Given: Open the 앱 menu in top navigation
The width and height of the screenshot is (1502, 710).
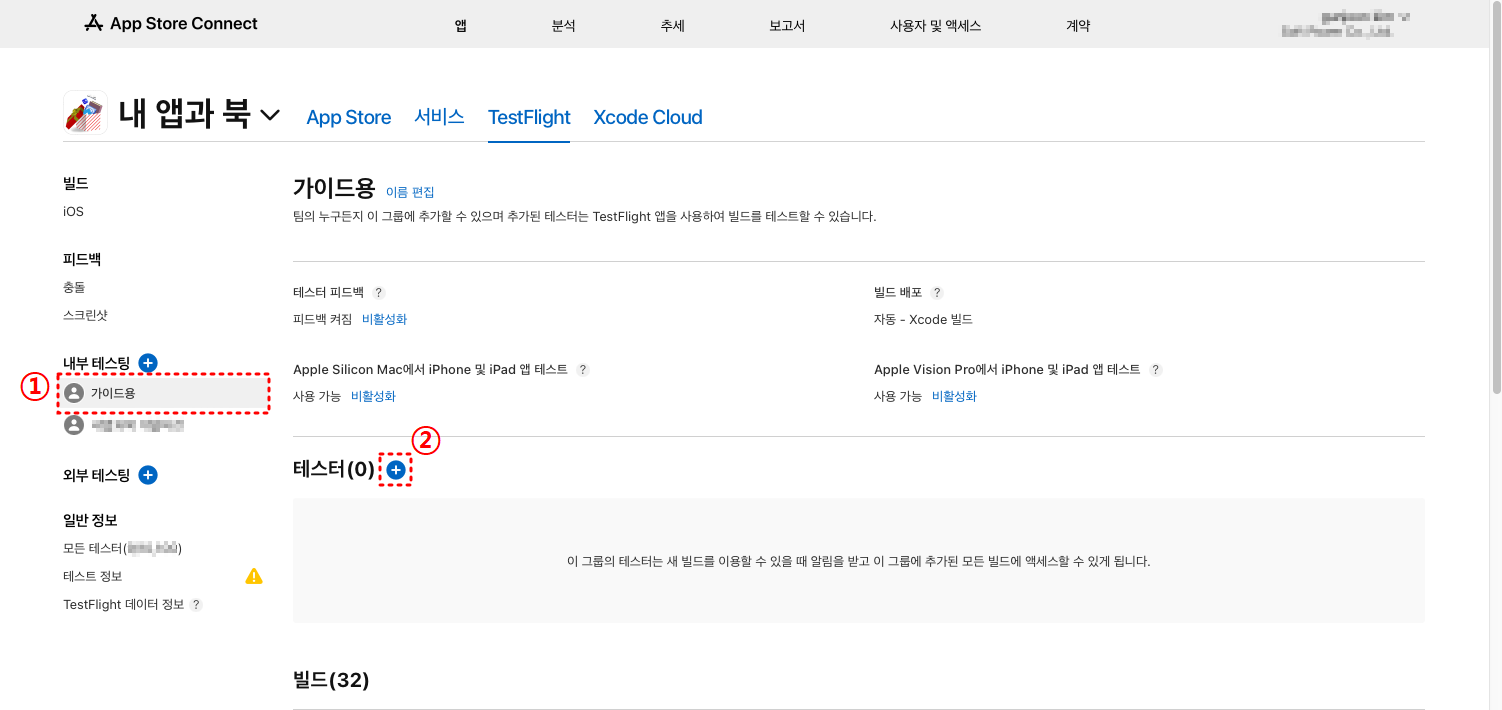Looking at the screenshot, I should click(x=461, y=26).
